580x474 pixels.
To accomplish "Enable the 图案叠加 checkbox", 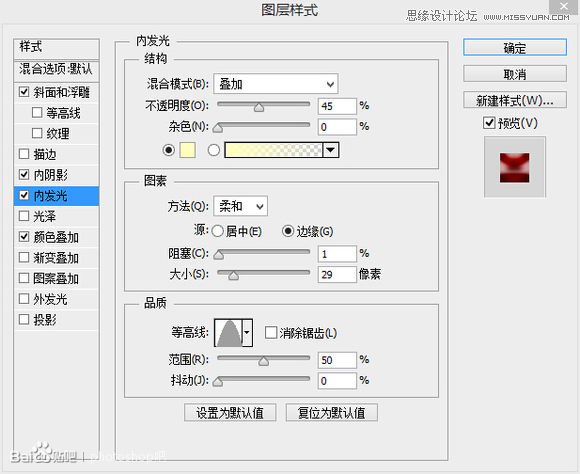I will coord(24,278).
